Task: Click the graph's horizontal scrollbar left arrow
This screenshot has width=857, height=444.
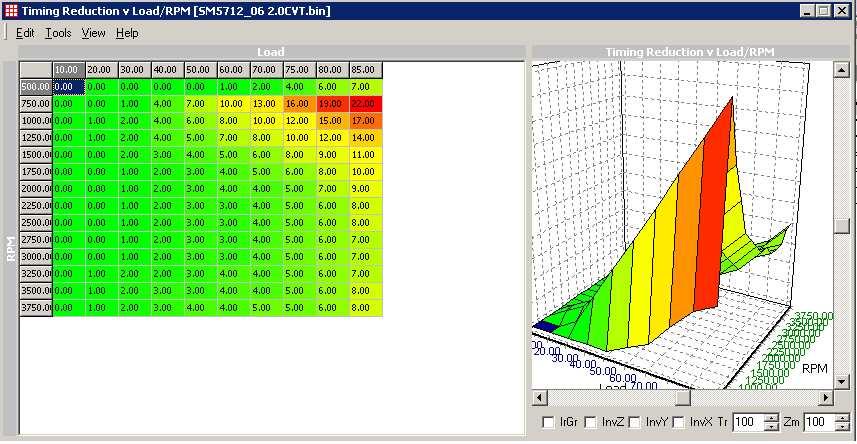Action: [x=540, y=397]
